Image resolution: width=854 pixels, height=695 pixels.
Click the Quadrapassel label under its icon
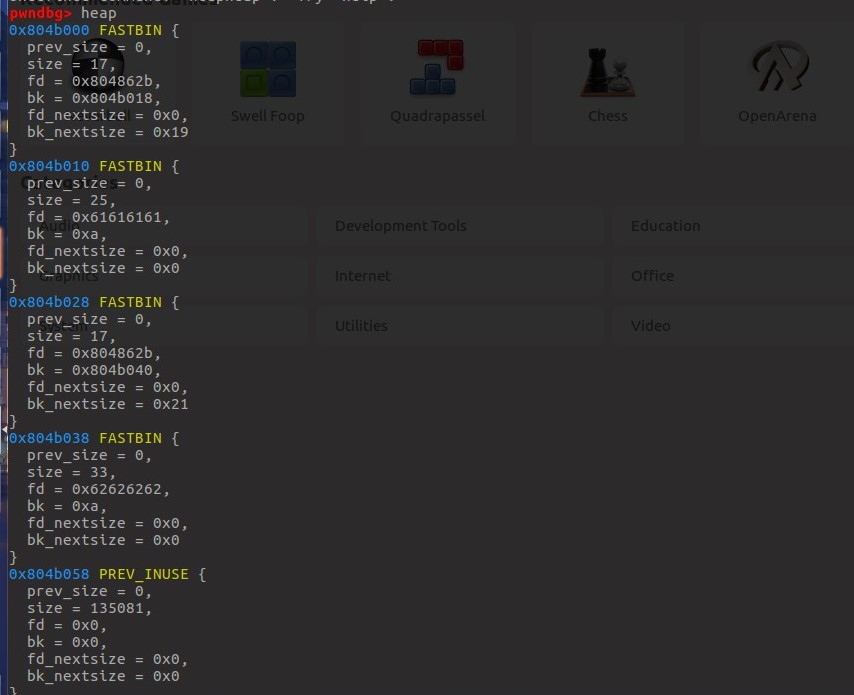437,115
